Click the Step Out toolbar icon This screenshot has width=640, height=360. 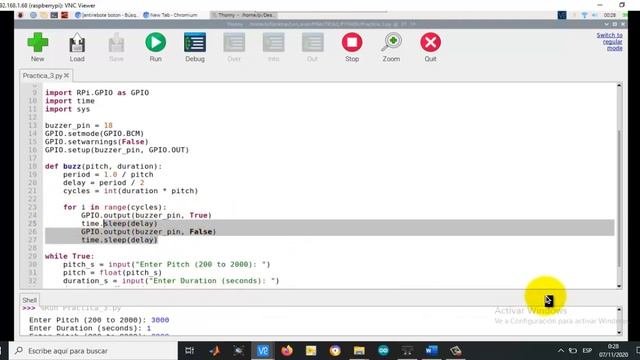pyautogui.click(x=312, y=47)
